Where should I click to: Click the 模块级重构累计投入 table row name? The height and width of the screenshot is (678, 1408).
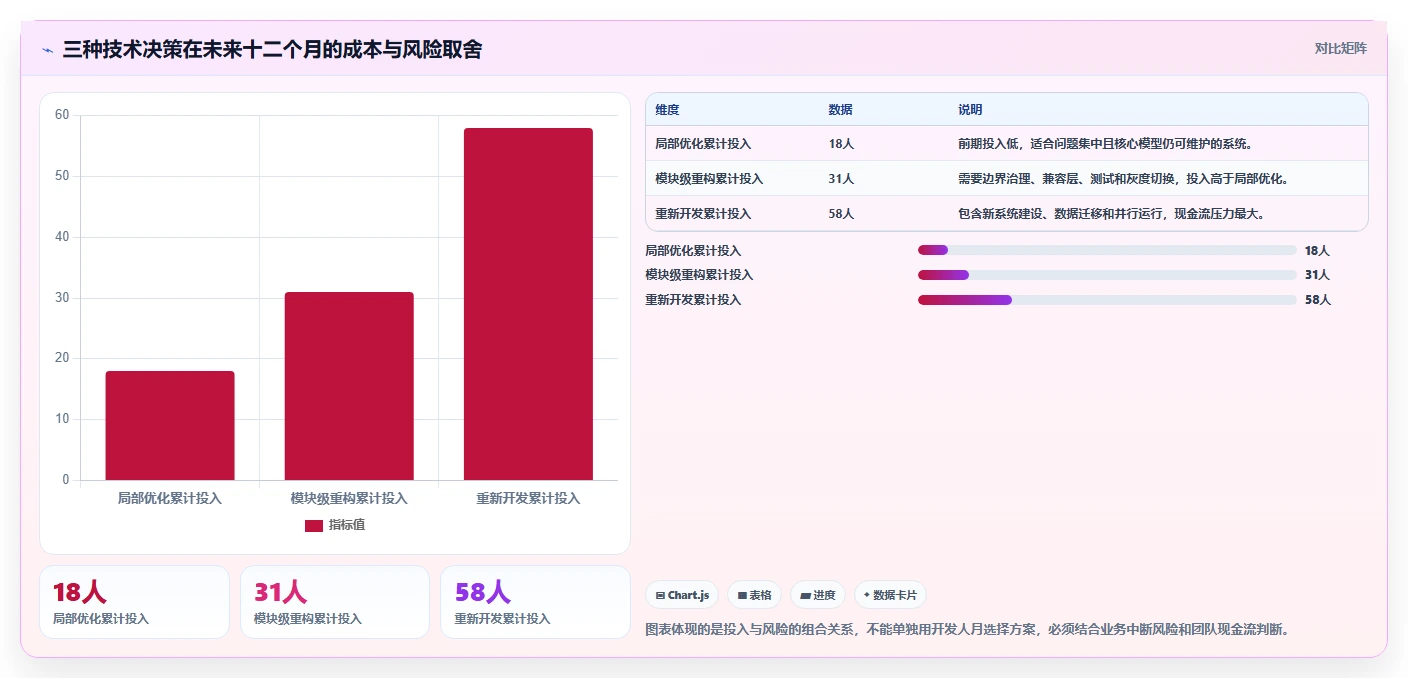click(x=709, y=179)
